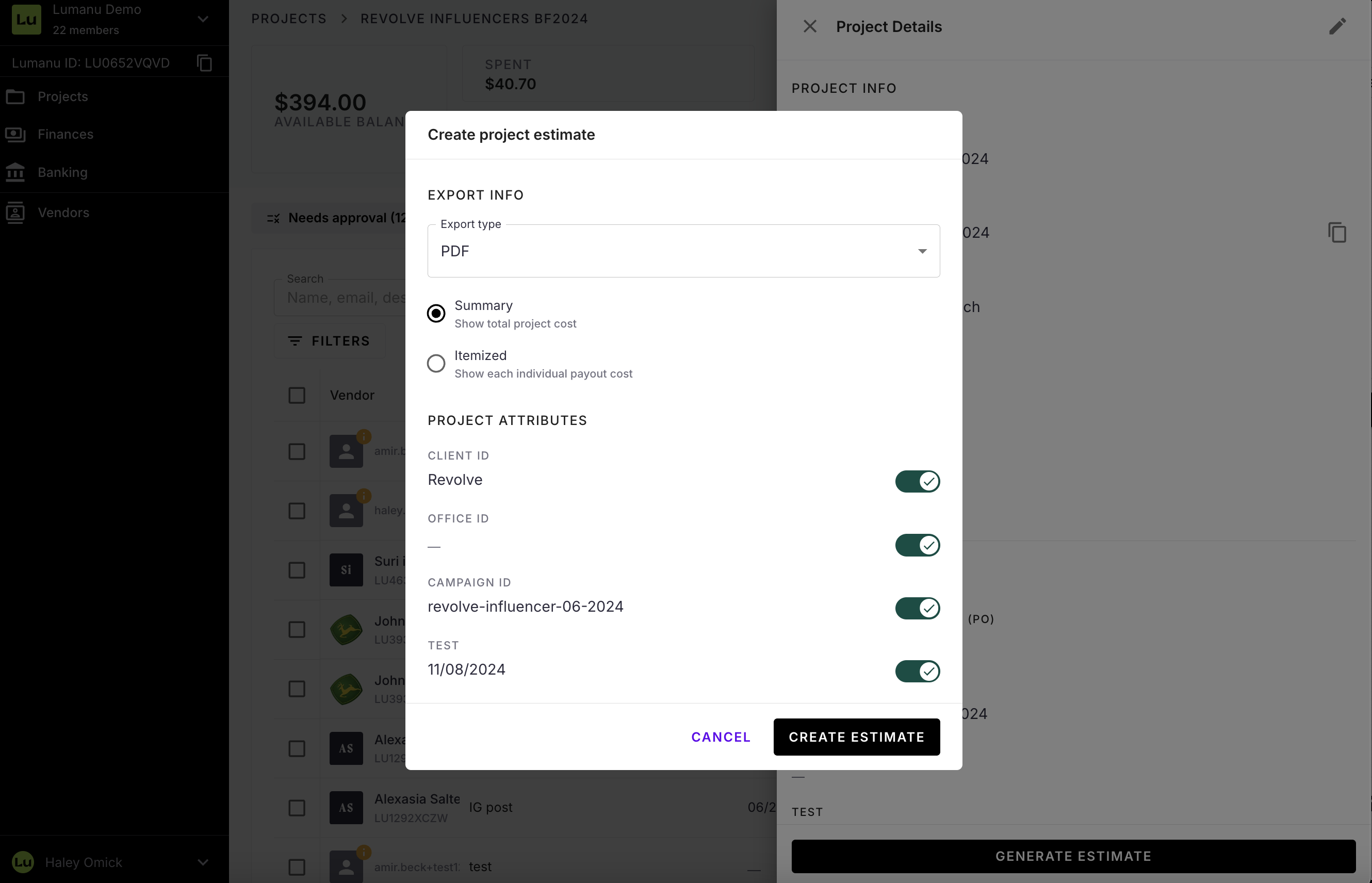Click the Finances money icon in sidebar
Screen dimensions: 1372x883
[x=15, y=134]
